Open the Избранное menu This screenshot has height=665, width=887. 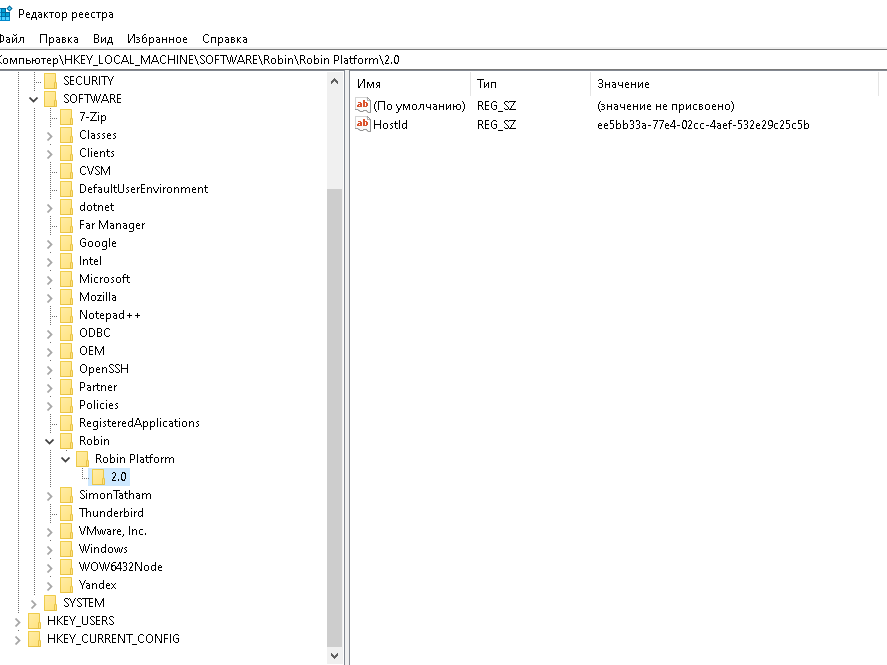tap(157, 39)
